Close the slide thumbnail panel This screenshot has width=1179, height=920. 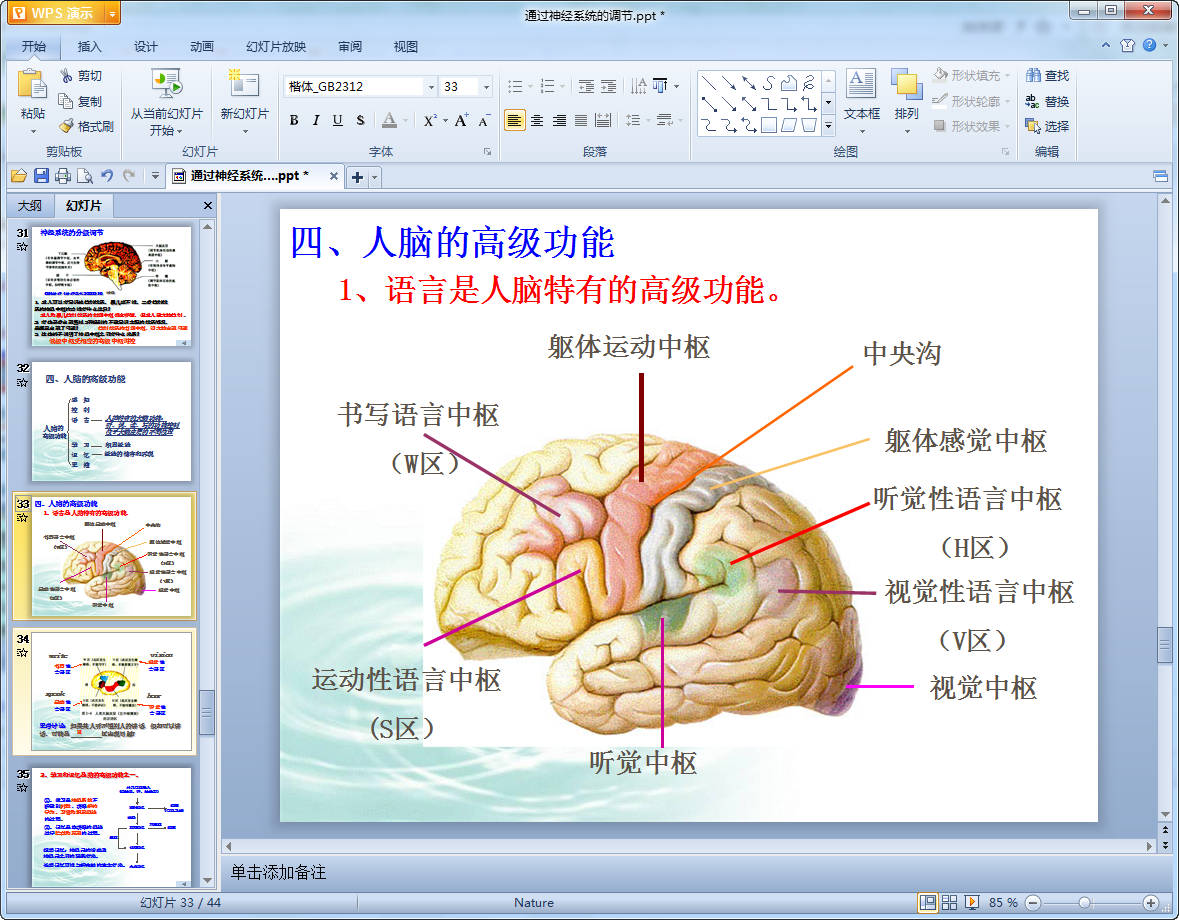coord(208,205)
